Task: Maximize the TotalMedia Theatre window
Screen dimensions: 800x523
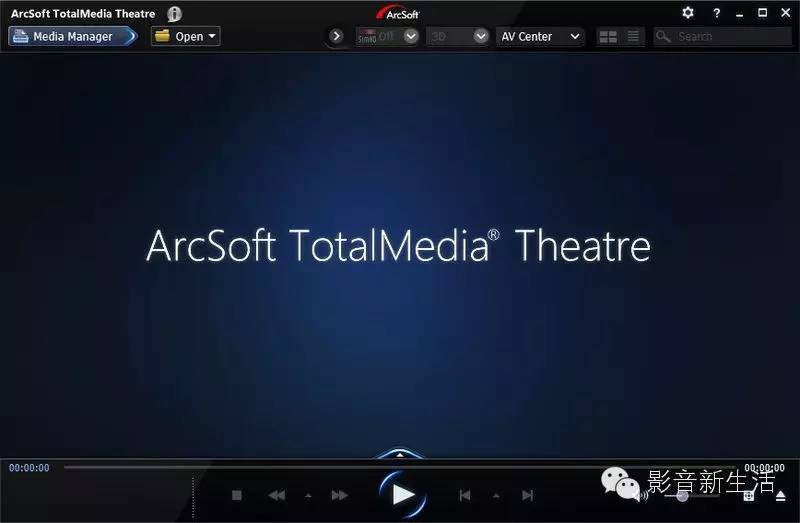Action: tap(762, 13)
